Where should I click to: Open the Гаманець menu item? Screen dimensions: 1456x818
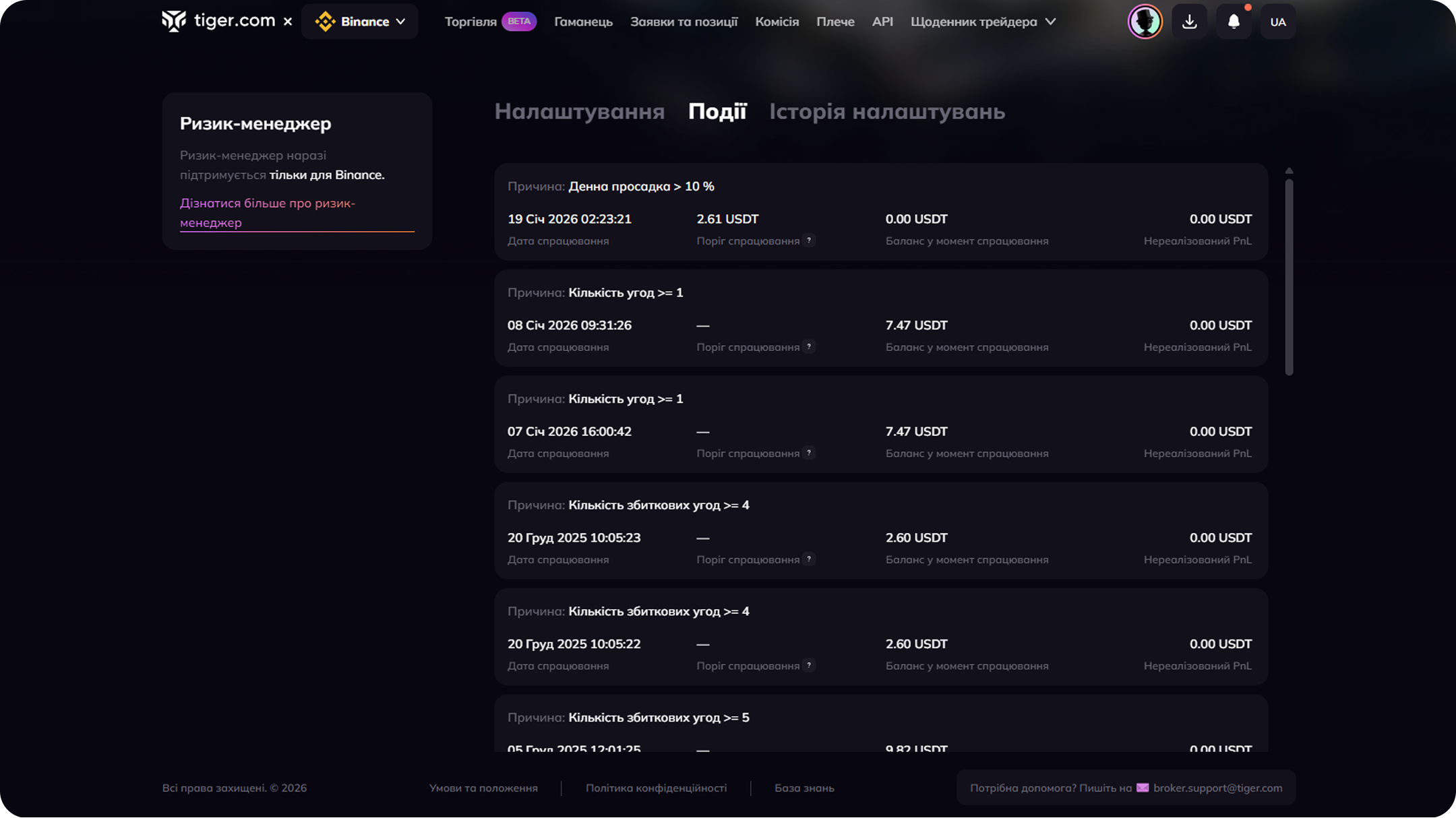(583, 22)
